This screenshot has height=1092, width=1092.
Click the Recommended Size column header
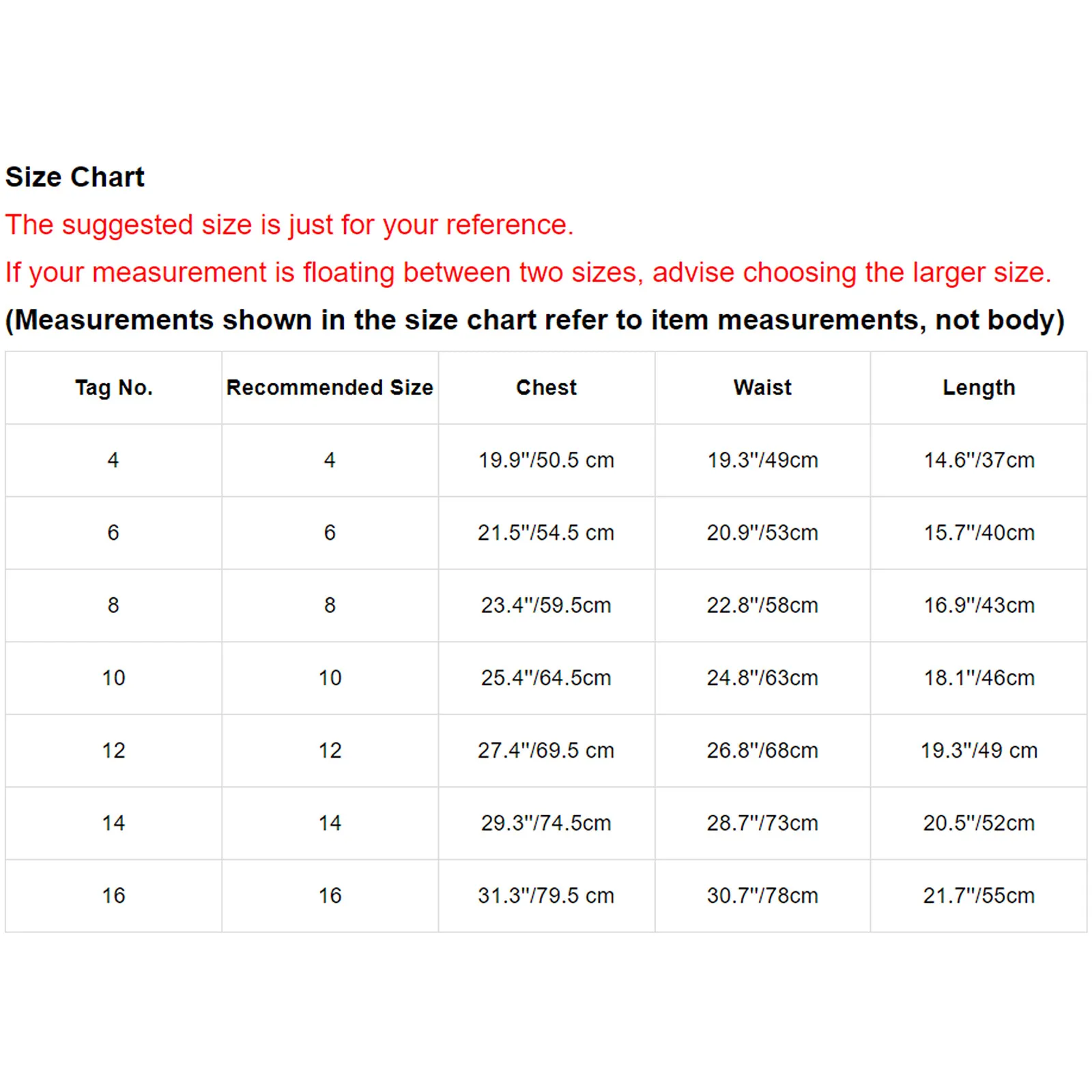pos(330,388)
